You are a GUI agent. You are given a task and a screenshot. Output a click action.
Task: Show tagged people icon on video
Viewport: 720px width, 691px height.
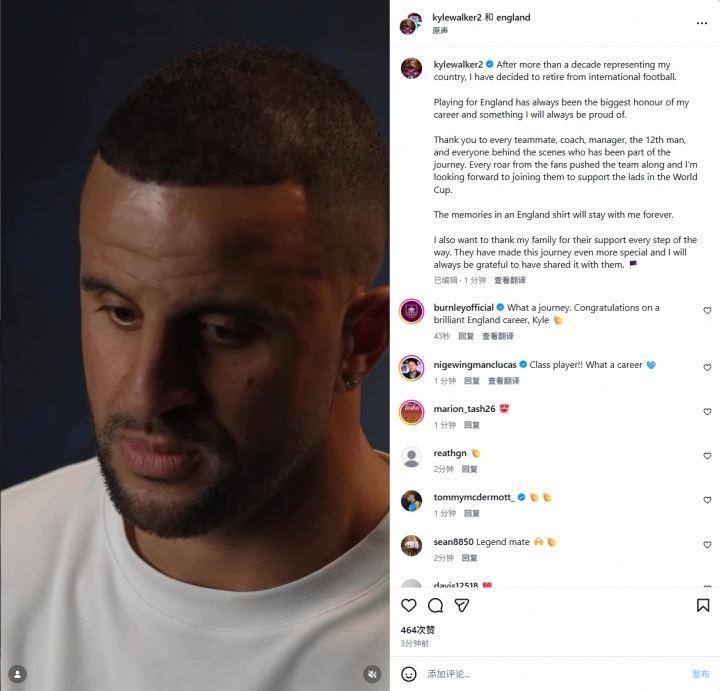(x=17, y=673)
